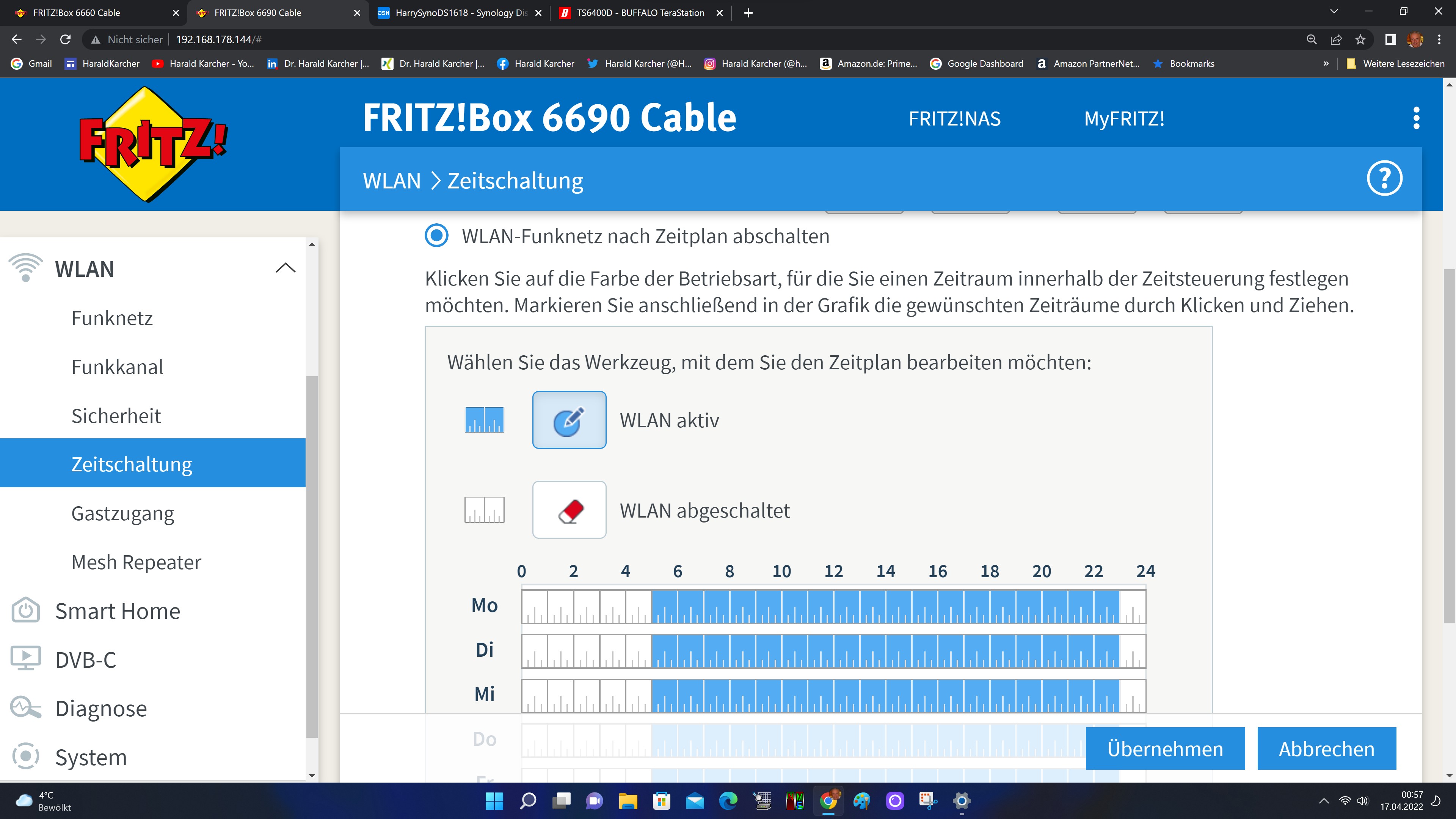Image resolution: width=1456 pixels, height=819 pixels.
Task: Show hidden bookmarks overflow chevron
Action: 1326,63
